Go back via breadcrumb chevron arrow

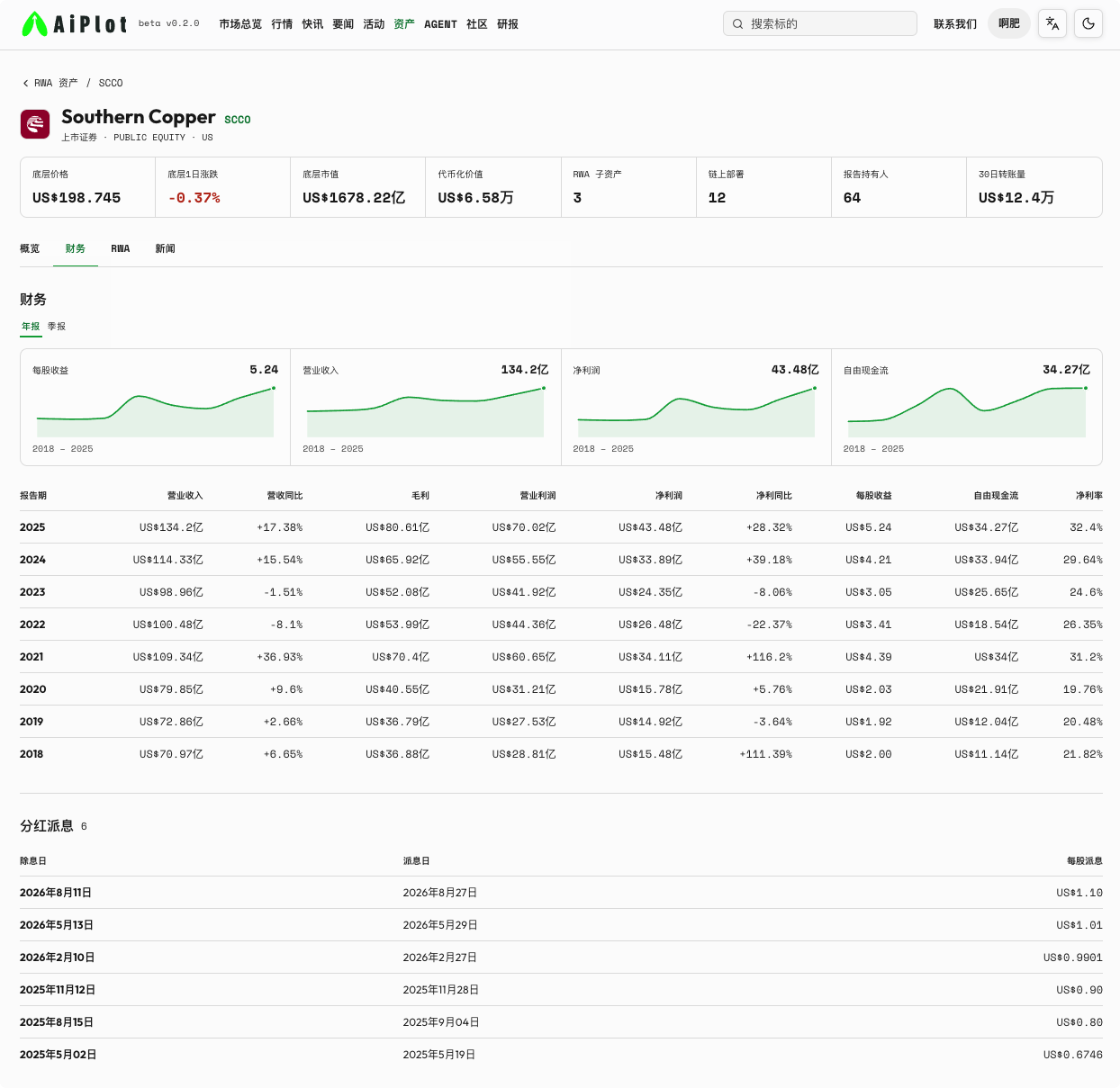(25, 83)
